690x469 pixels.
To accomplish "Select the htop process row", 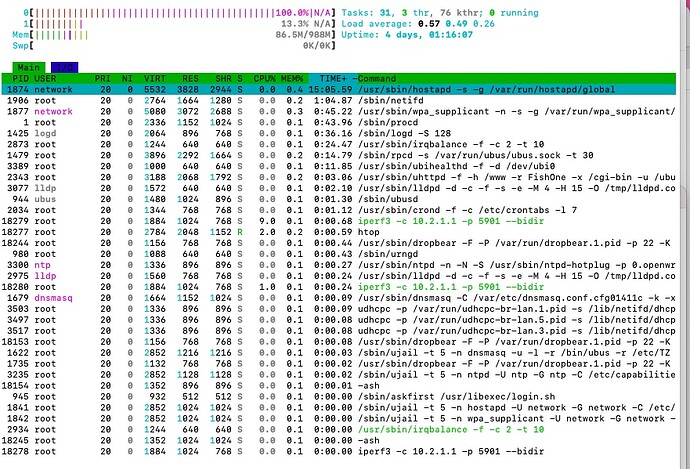I will [x=338, y=232].
